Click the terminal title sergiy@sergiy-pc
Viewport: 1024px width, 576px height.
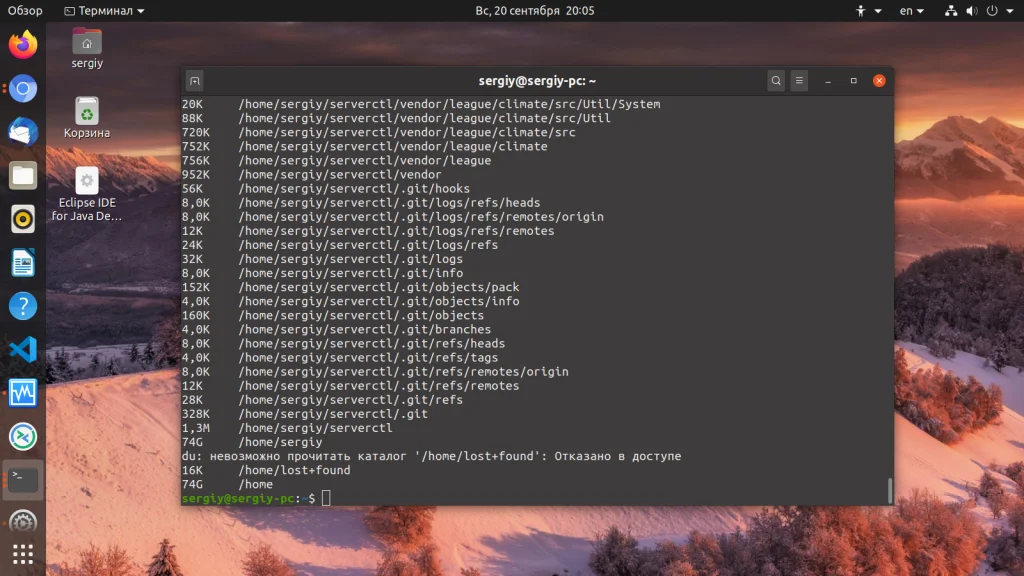(x=537, y=81)
